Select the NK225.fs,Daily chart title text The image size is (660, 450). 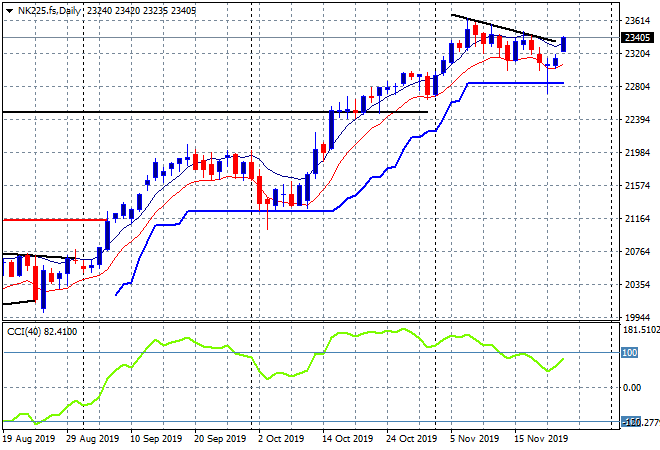(x=49, y=11)
